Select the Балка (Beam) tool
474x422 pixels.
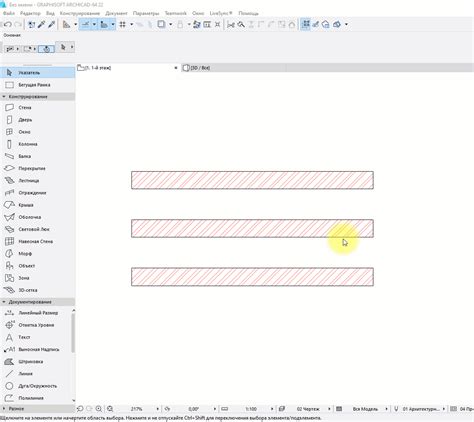click(x=38, y=156)
